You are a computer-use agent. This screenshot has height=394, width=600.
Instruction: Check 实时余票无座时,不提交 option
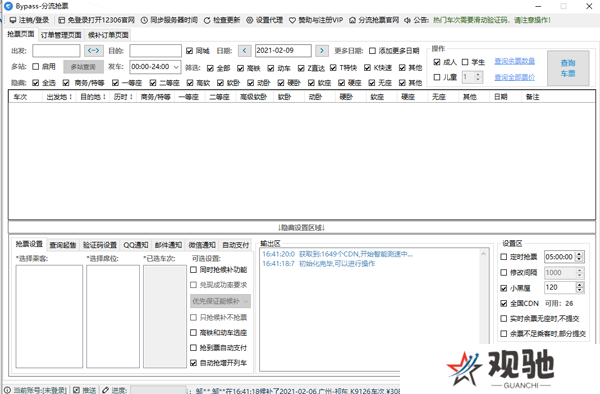tap(504, 318)
